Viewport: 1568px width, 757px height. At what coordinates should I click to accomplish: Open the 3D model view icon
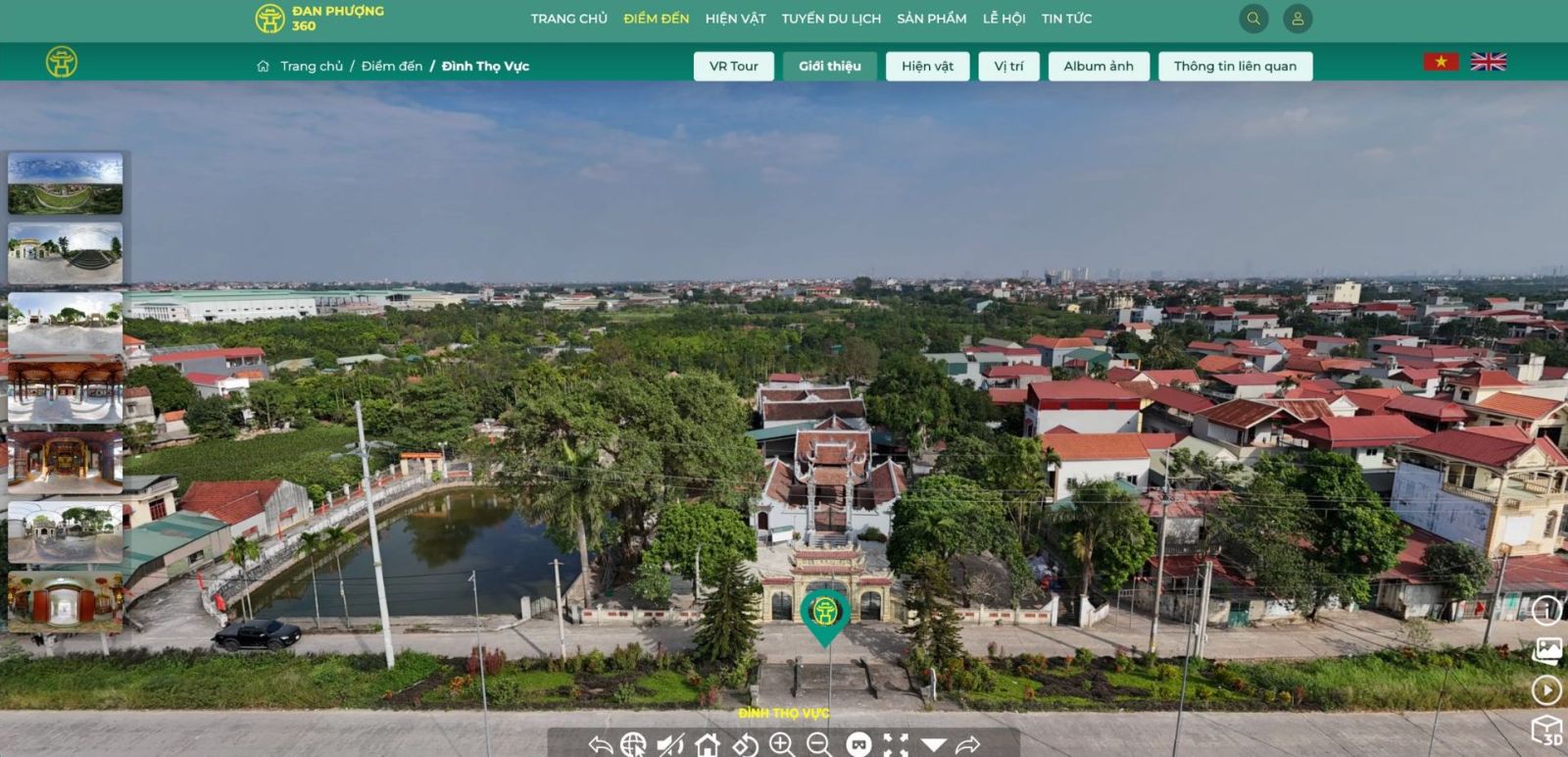(x=1546, y=731)
